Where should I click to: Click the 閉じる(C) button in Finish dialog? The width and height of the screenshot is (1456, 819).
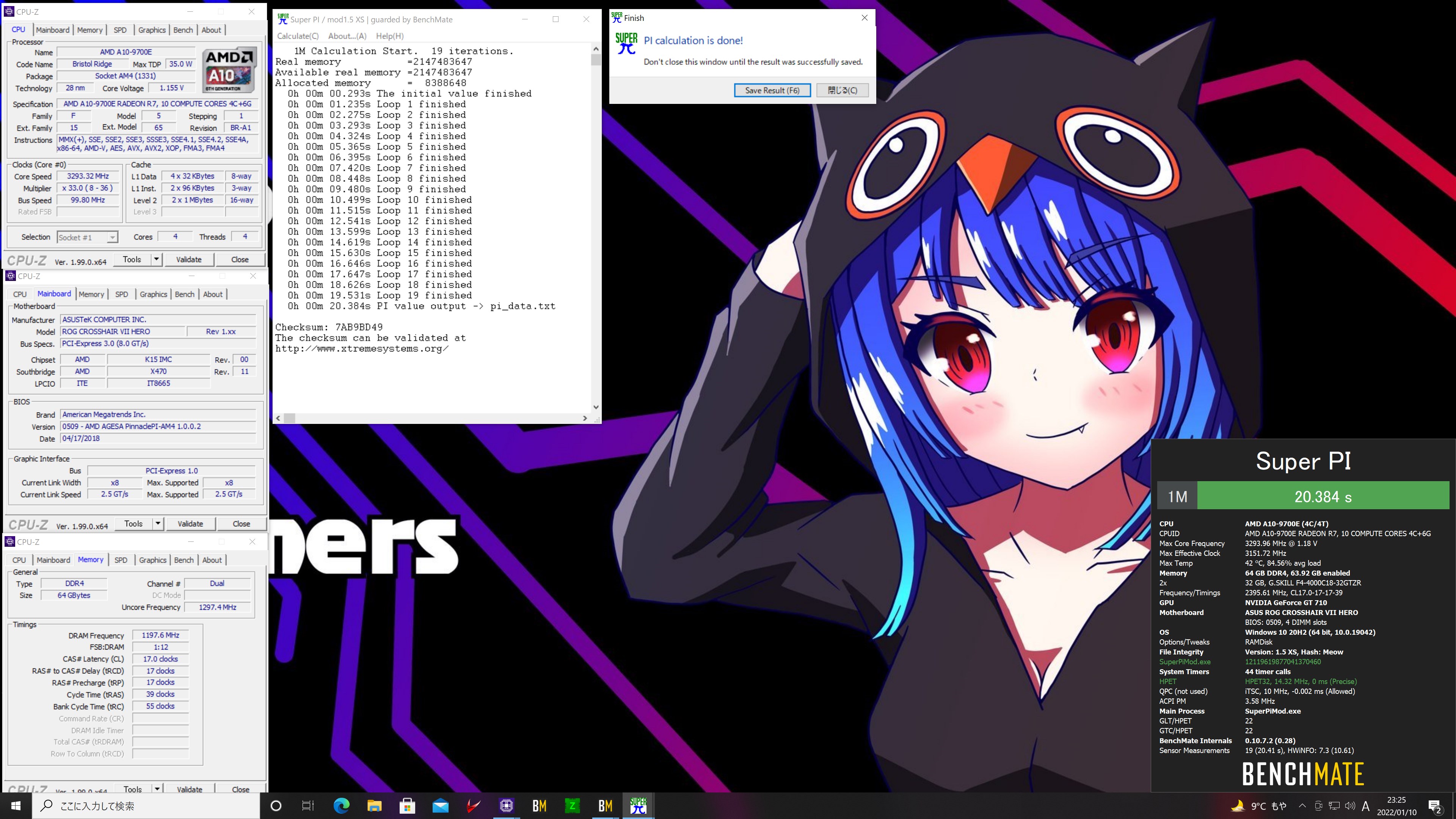[x=842, y=91]
